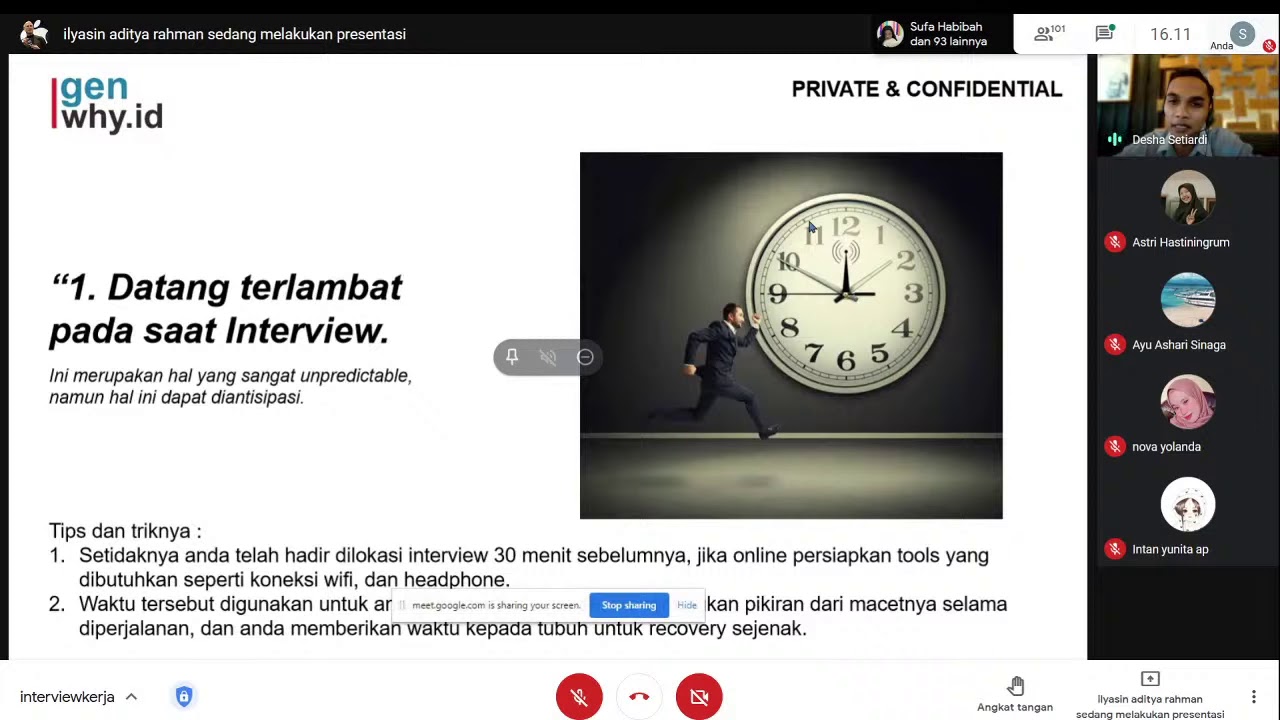Click your own avatar labeled Anda
Viewport: 1280px width, 720px height.
pos(1242,34)
